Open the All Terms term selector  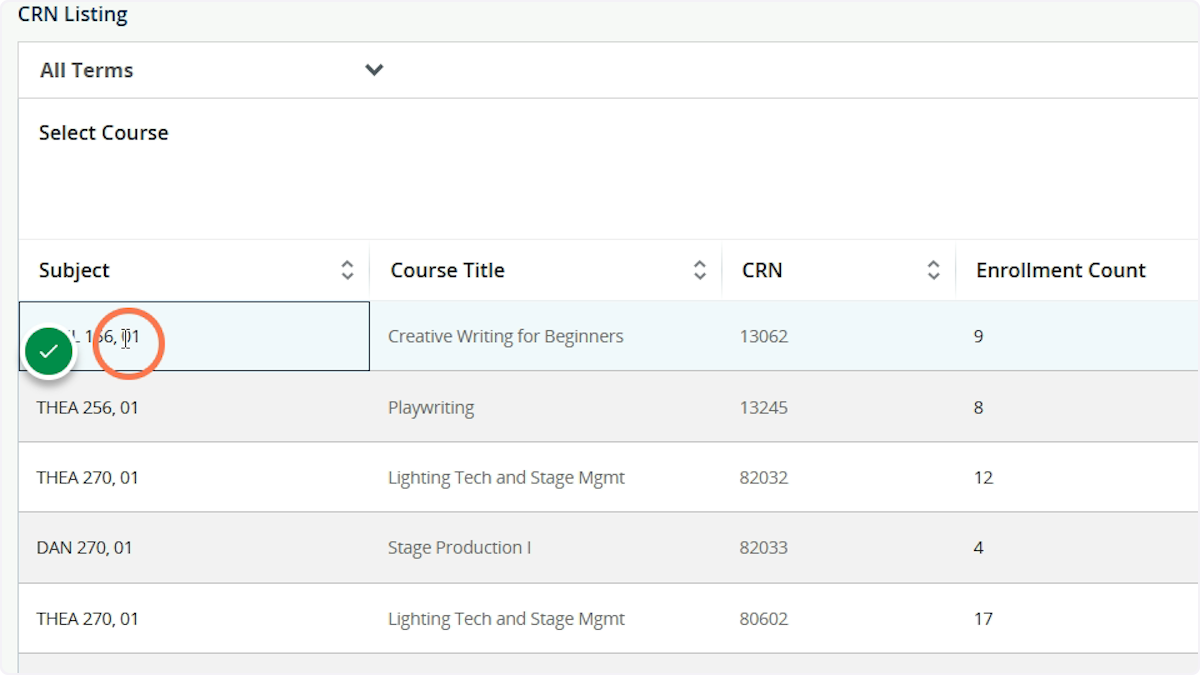click(87, 70)
